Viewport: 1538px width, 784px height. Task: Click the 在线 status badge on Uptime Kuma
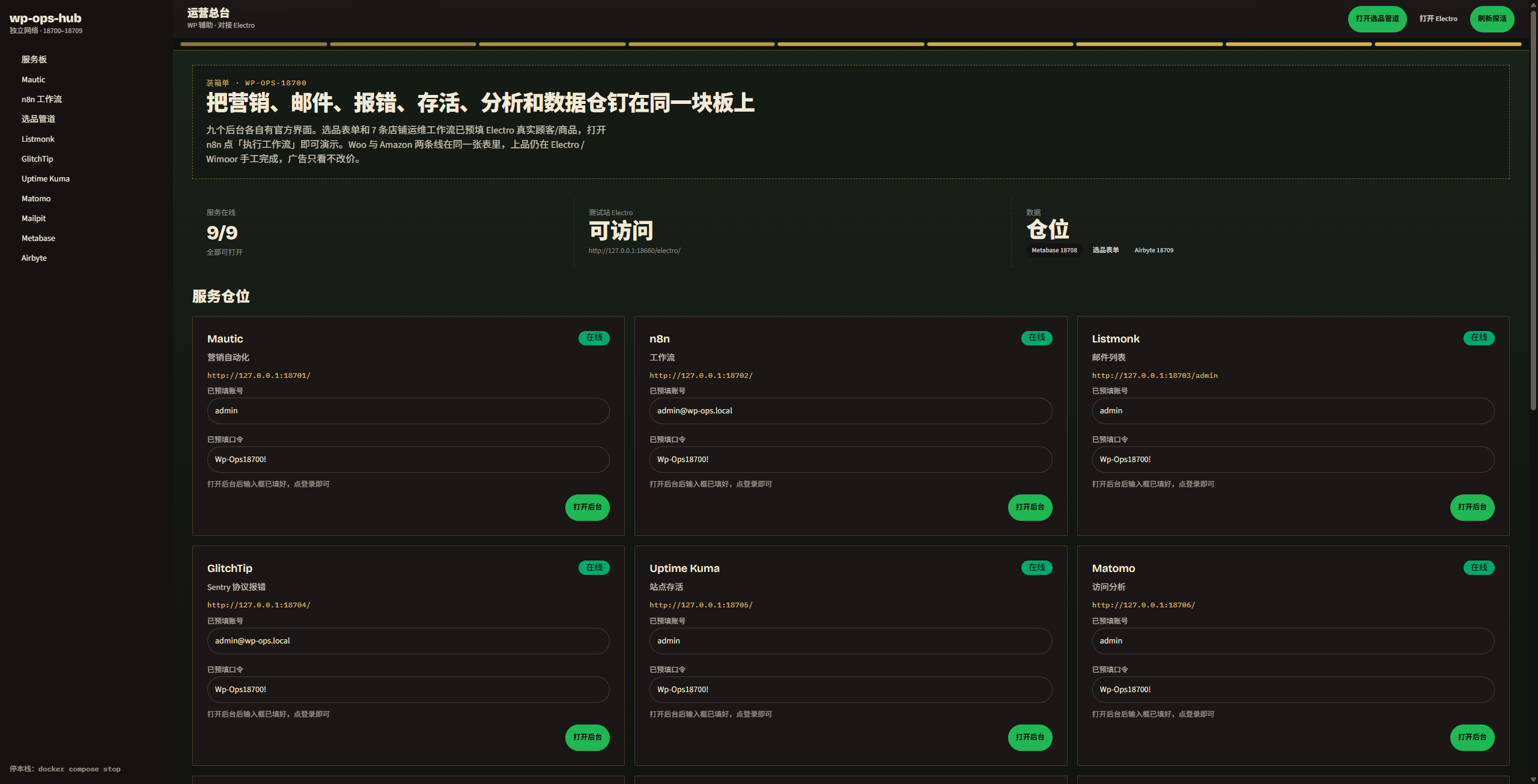point(1036,568)
